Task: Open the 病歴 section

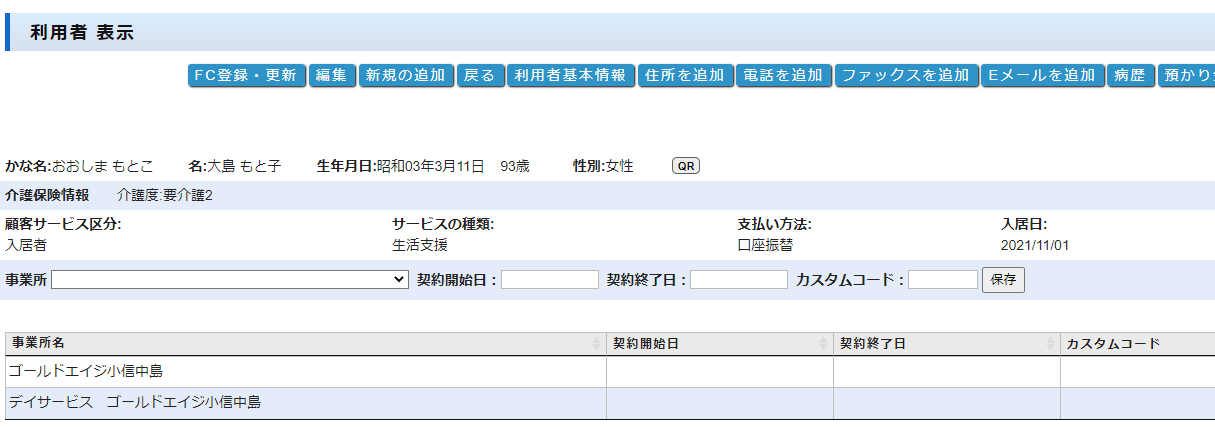Action: (1130, 76)
